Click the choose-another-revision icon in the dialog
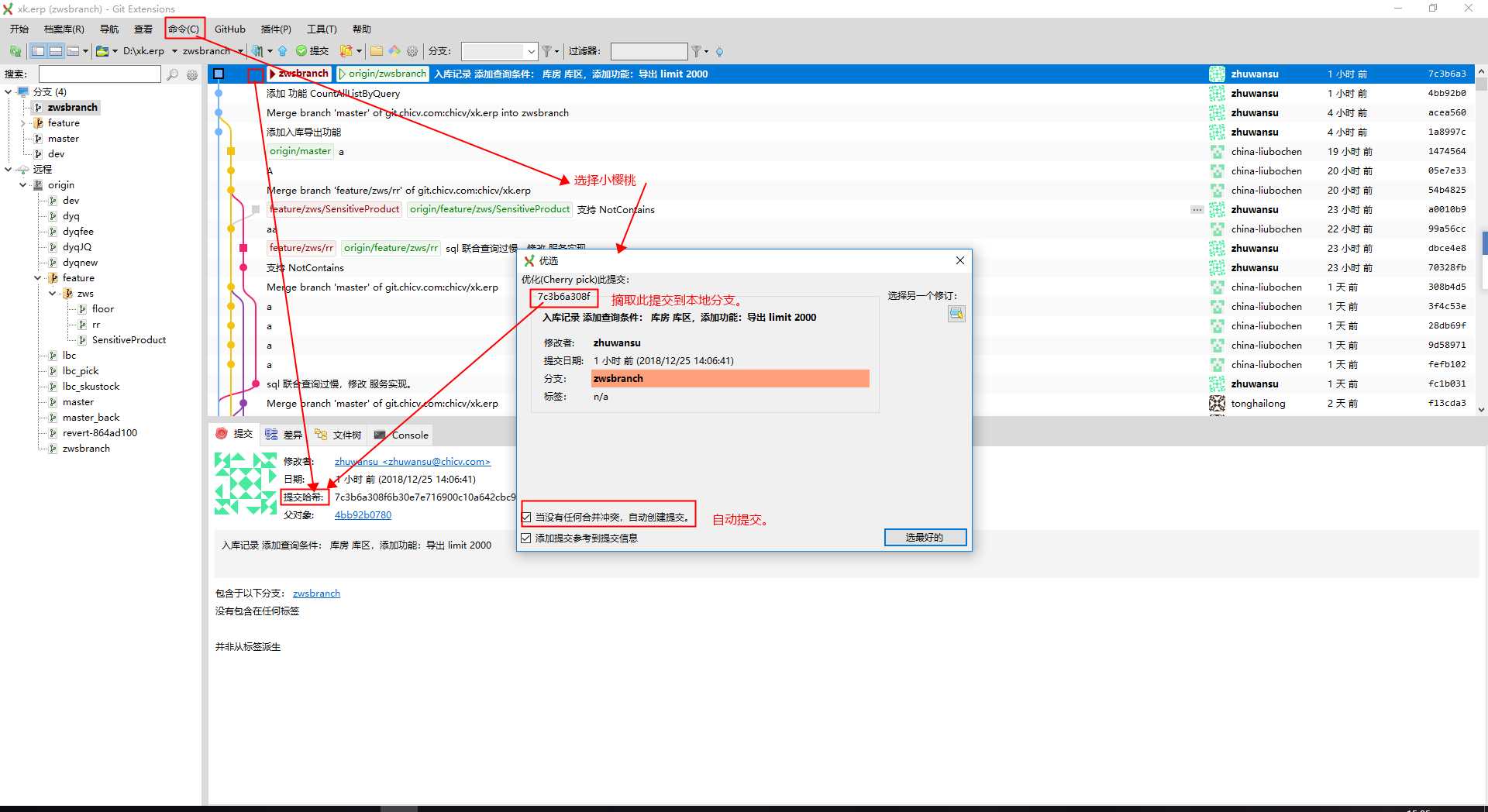Screen dimensions: 1488x812 pyautogui.click(x=956, y=313)
